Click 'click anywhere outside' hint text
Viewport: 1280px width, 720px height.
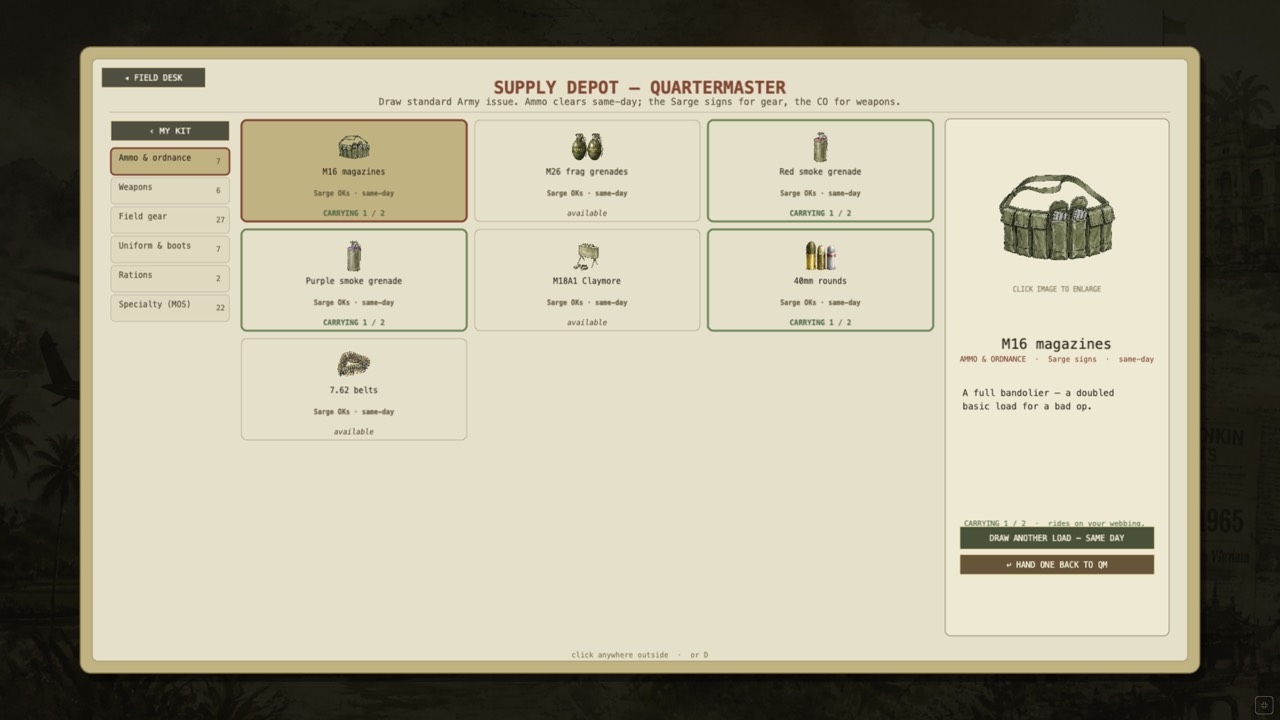(x=619, y=655)
